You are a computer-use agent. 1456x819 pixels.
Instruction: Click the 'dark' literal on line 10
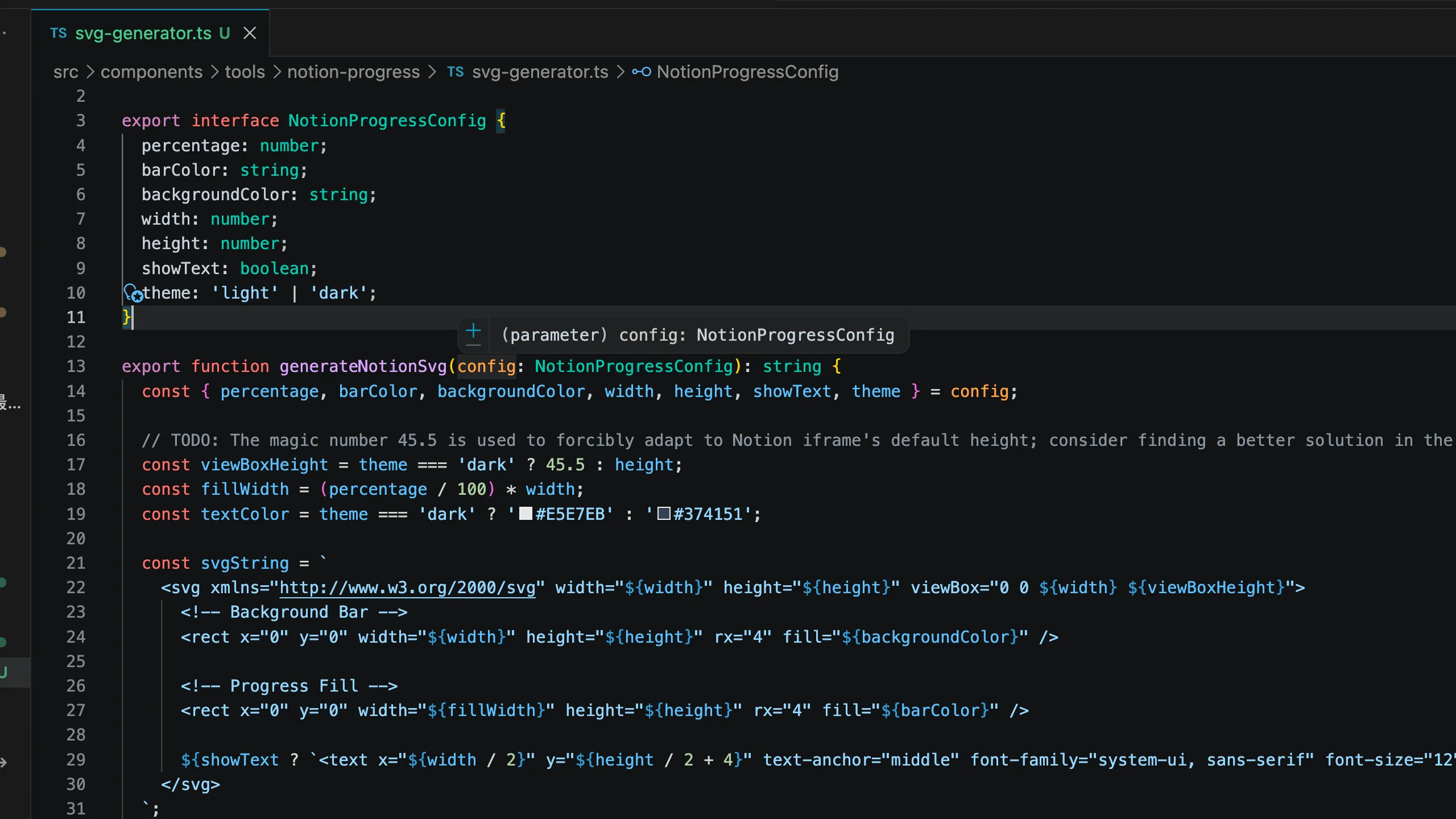(338, 293)
